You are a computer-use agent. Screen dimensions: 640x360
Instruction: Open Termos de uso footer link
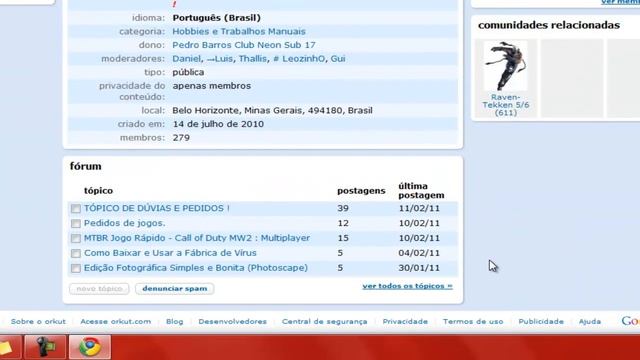coord(473,322)
